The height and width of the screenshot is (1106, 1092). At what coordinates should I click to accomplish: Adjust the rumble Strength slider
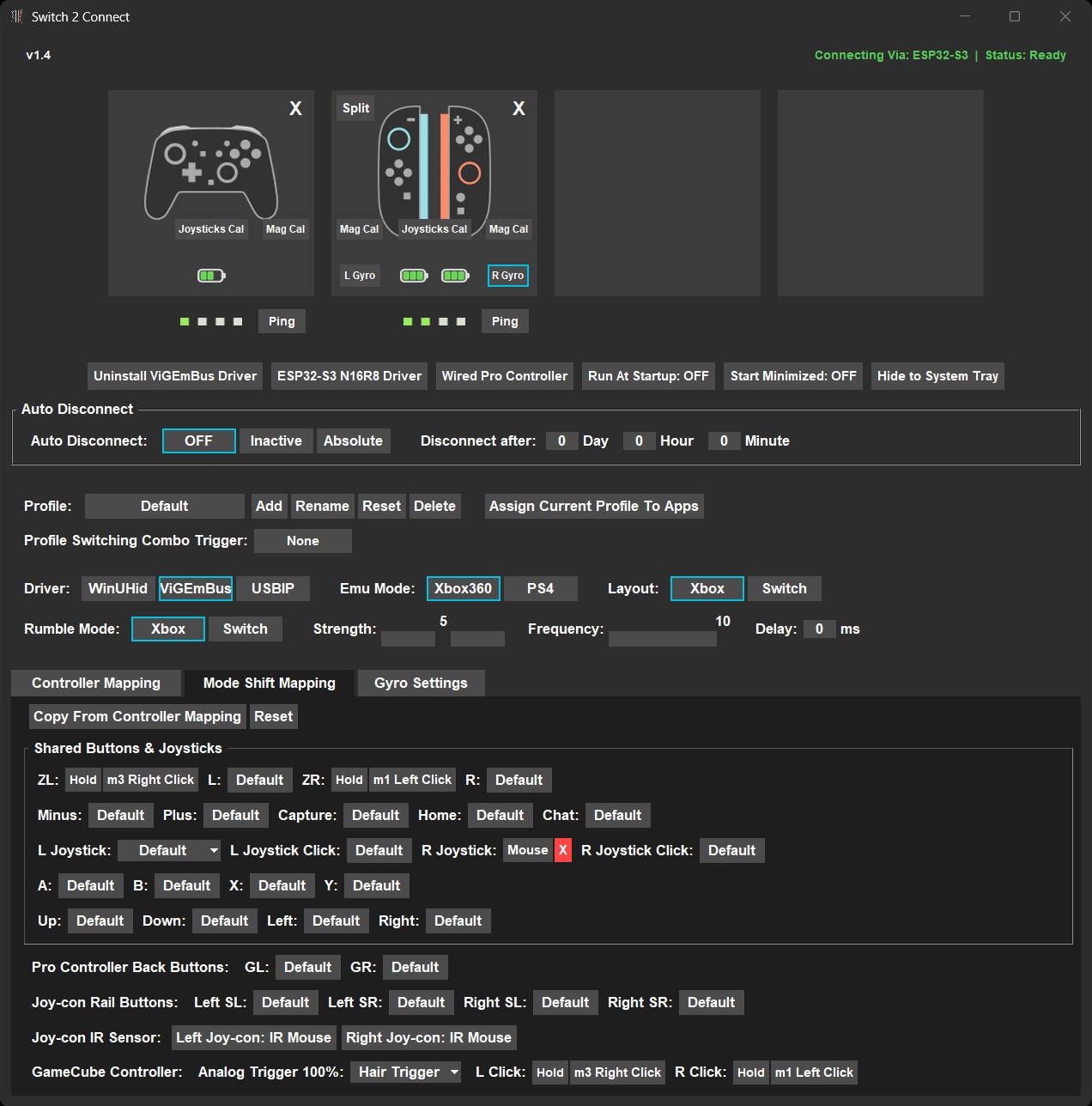pos(443,639)
